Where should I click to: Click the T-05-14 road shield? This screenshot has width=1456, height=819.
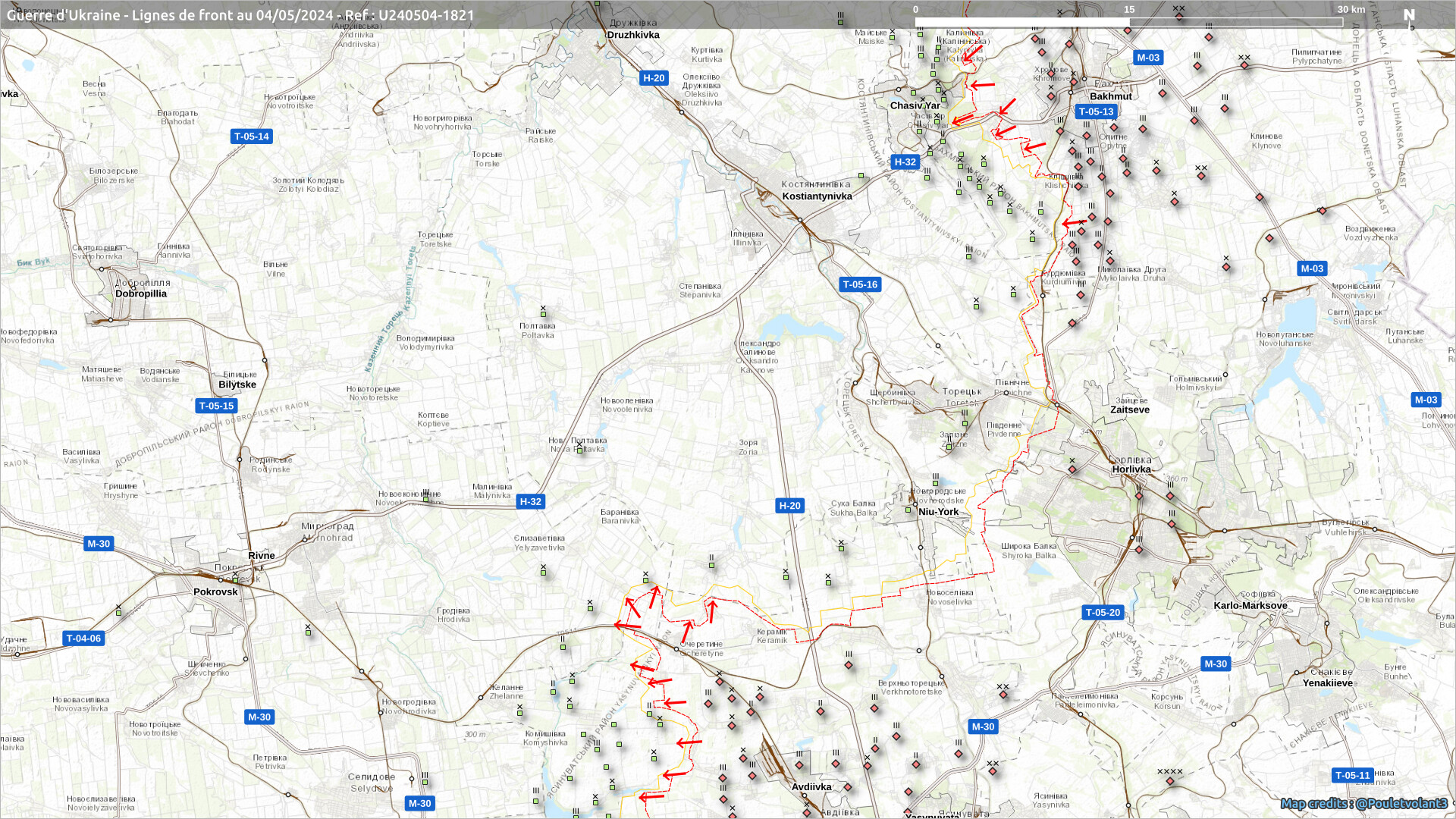251,136
